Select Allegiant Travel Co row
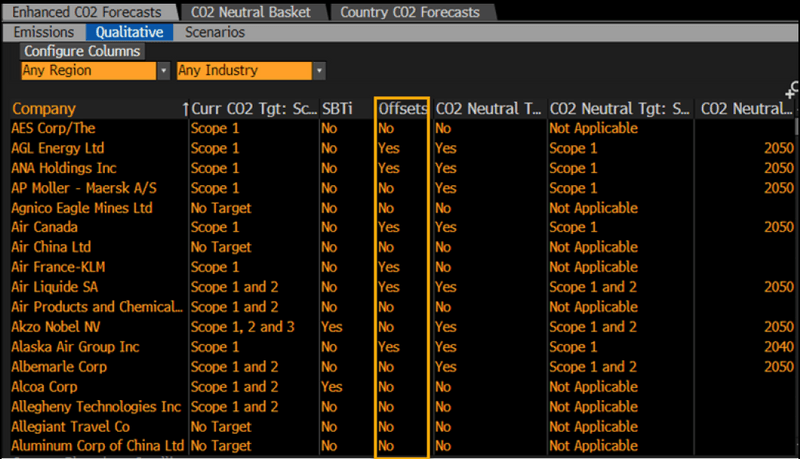 tap(402, 427)
